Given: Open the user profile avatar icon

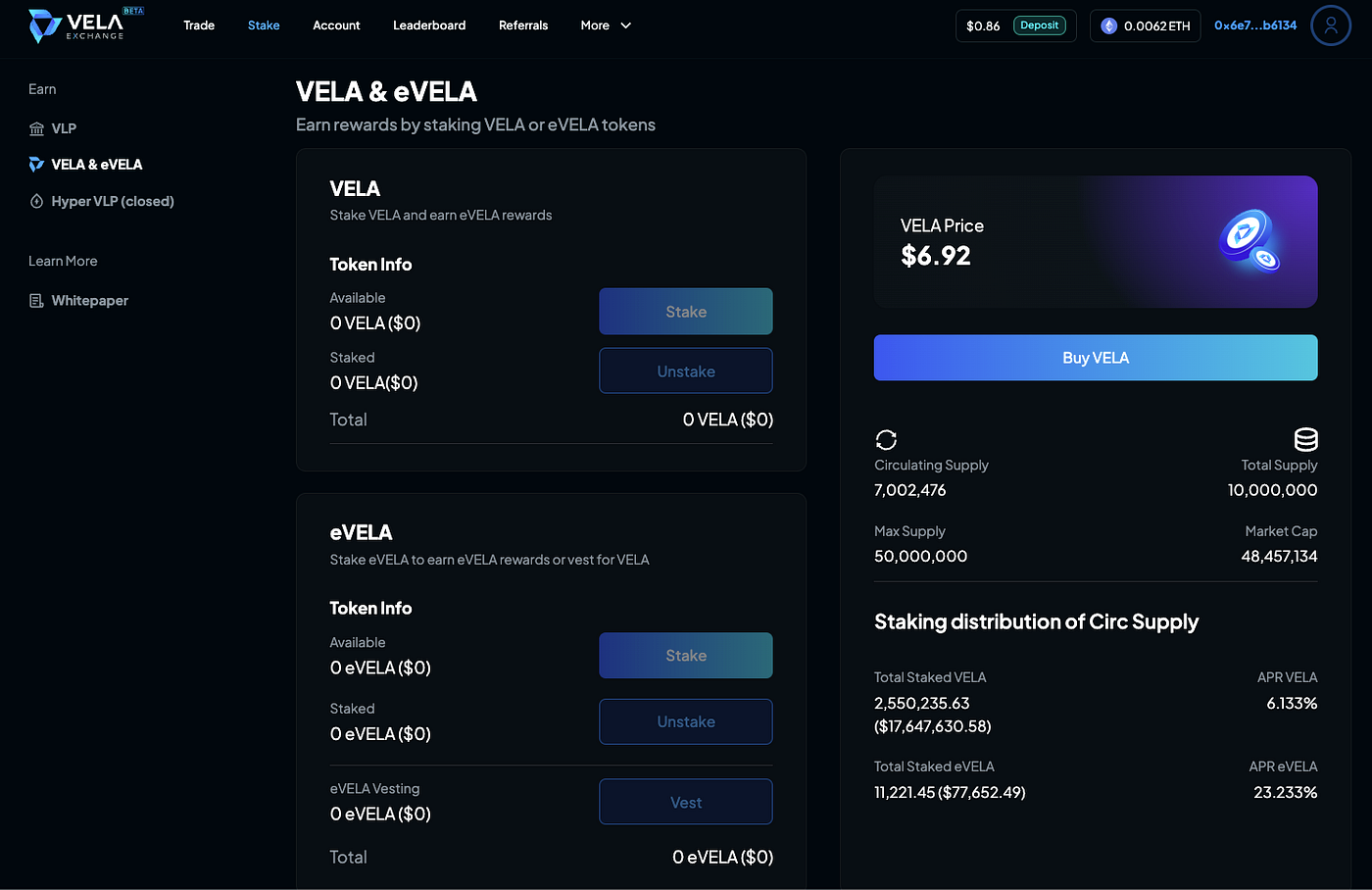Looking at the screenshot, I should click(x=1330, y=25).
